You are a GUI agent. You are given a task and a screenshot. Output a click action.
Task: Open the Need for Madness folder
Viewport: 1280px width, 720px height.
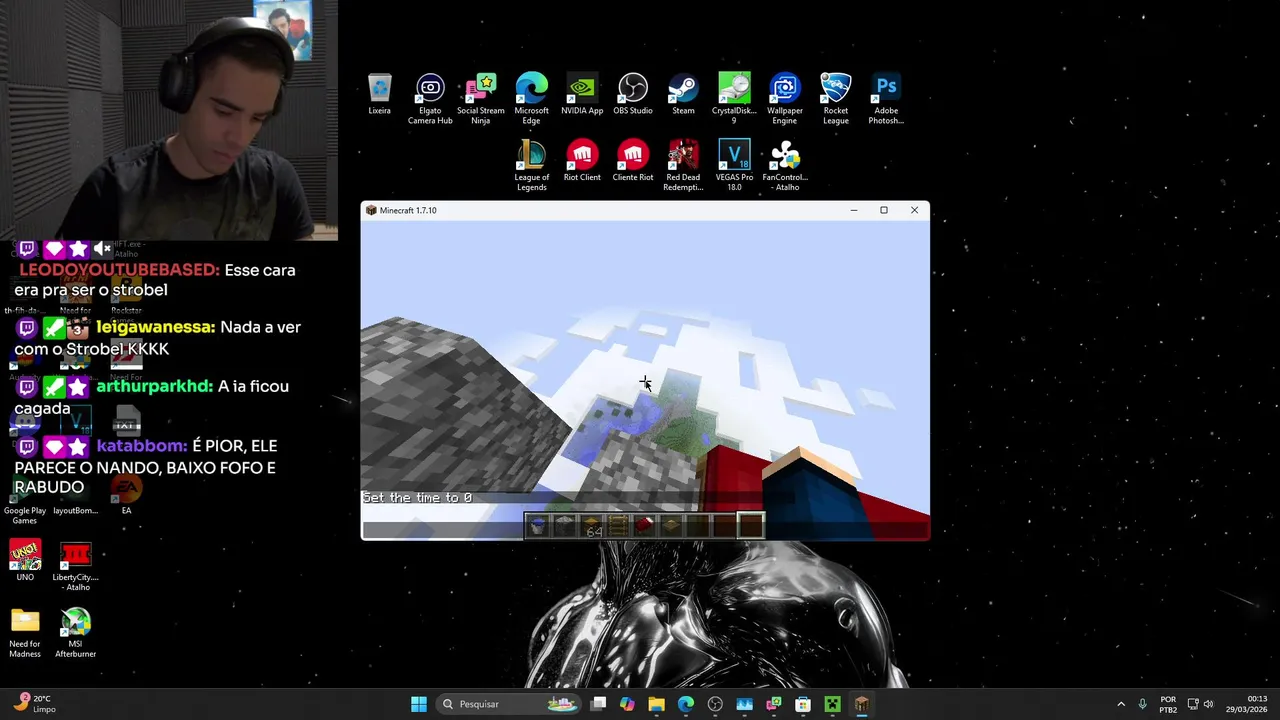(25, 632)
